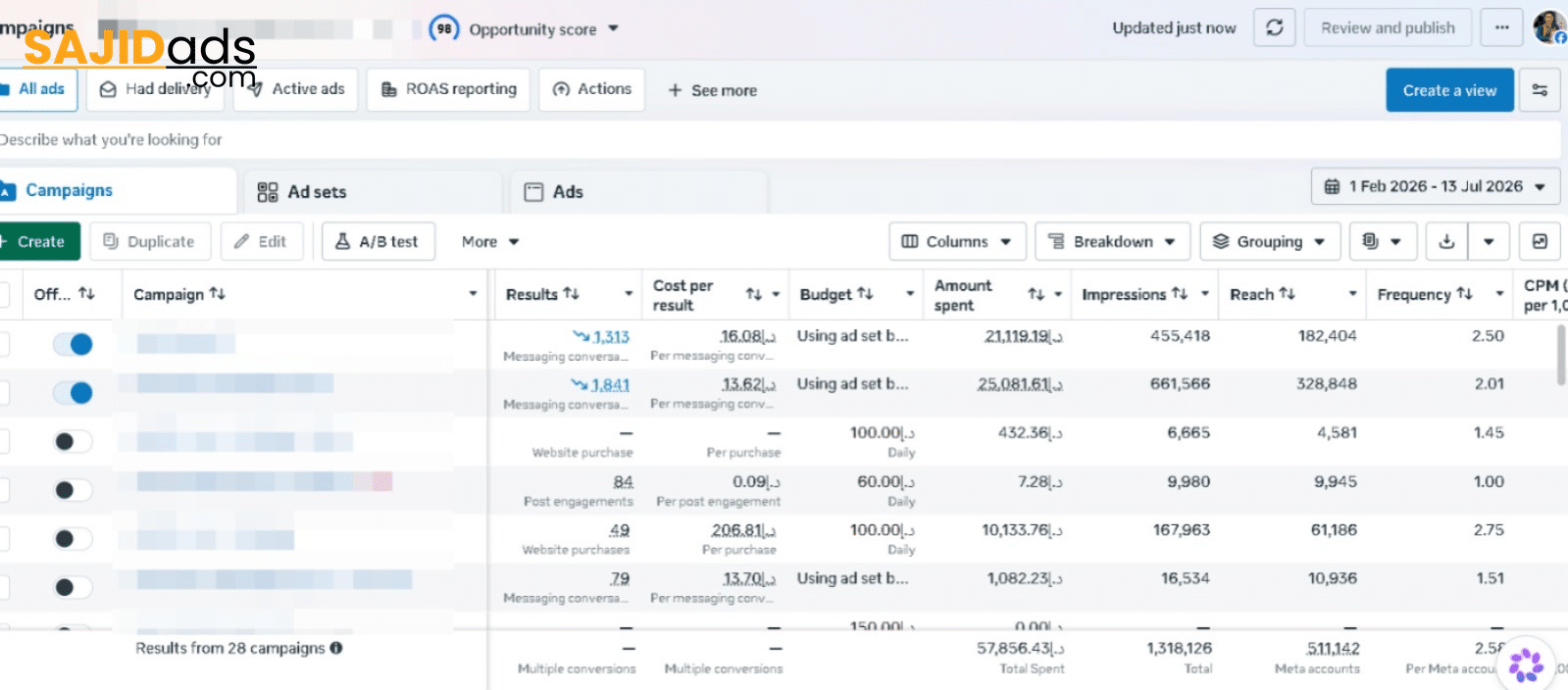Open the three-dots menu beside Review and publish
The image size is (1568, 690).
pos(1501,27)
